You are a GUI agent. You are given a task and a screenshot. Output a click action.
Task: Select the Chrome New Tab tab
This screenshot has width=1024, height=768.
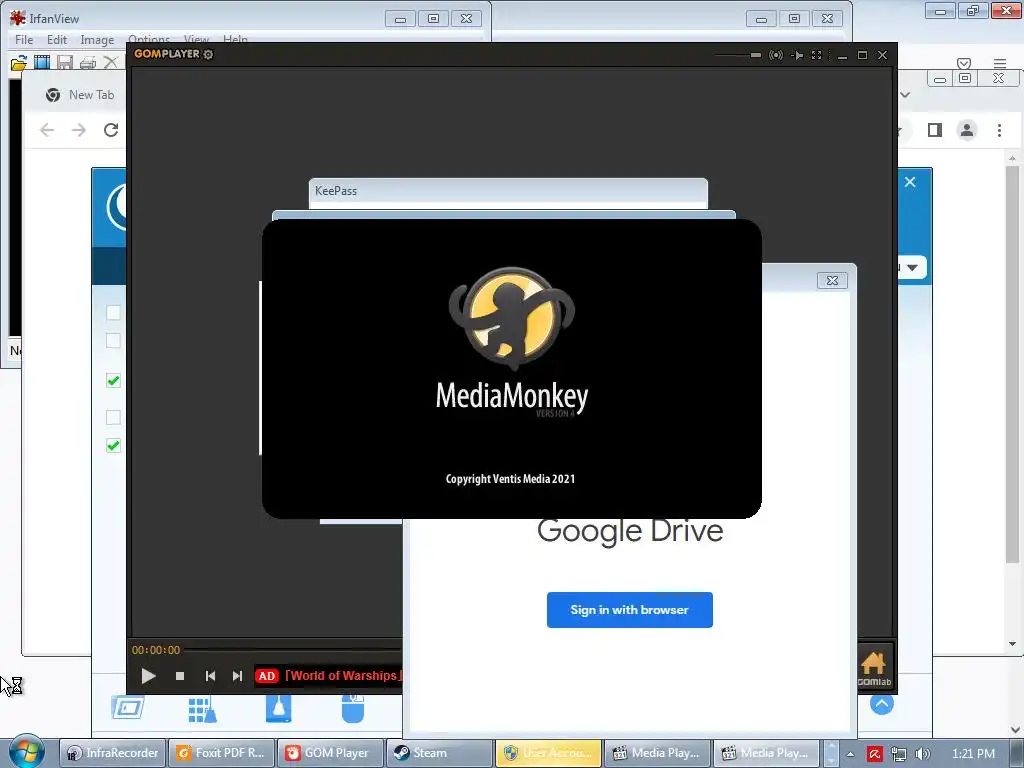[80, 95]
